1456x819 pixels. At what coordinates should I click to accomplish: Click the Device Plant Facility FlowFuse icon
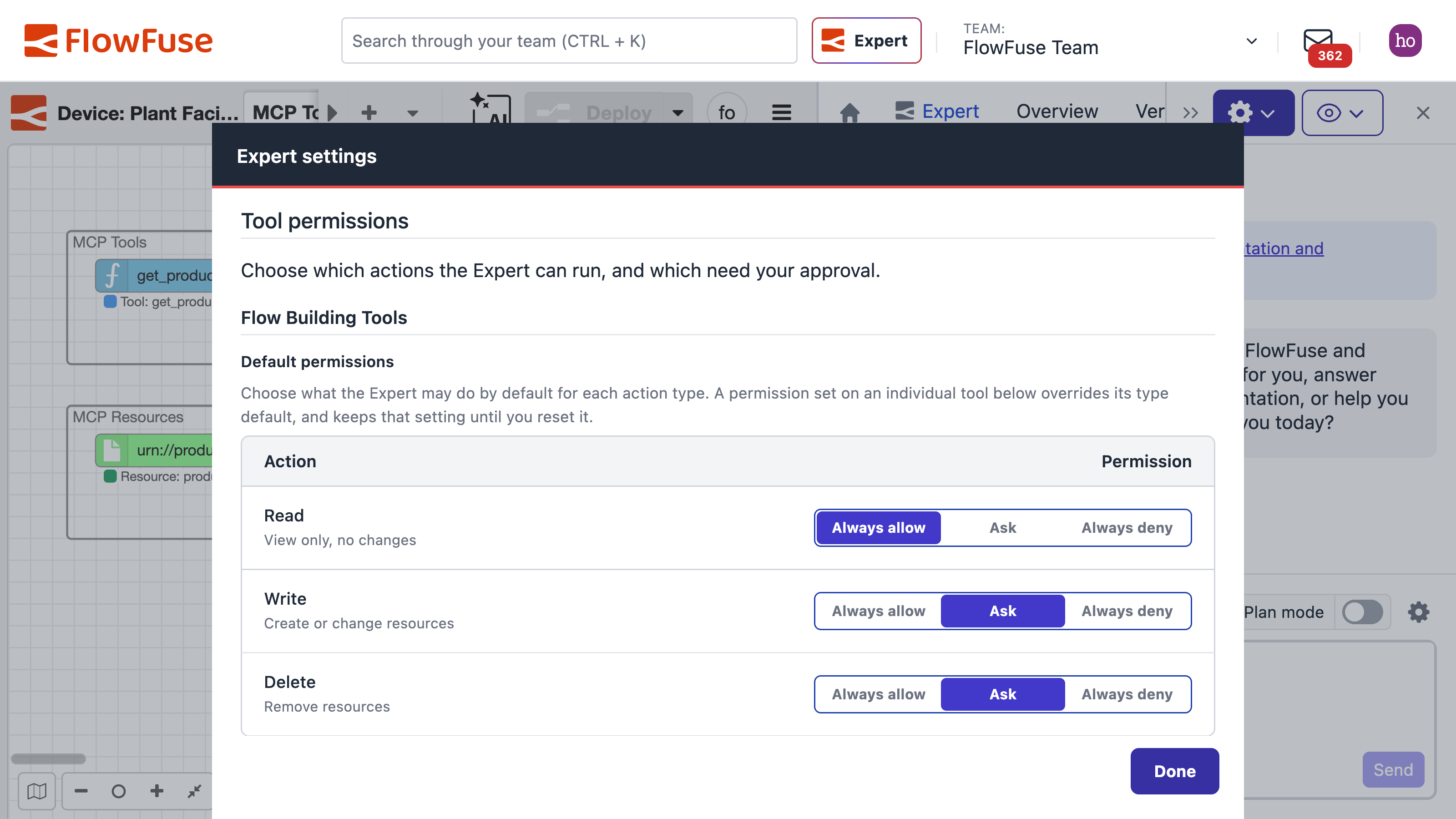(x=28, y=112)
